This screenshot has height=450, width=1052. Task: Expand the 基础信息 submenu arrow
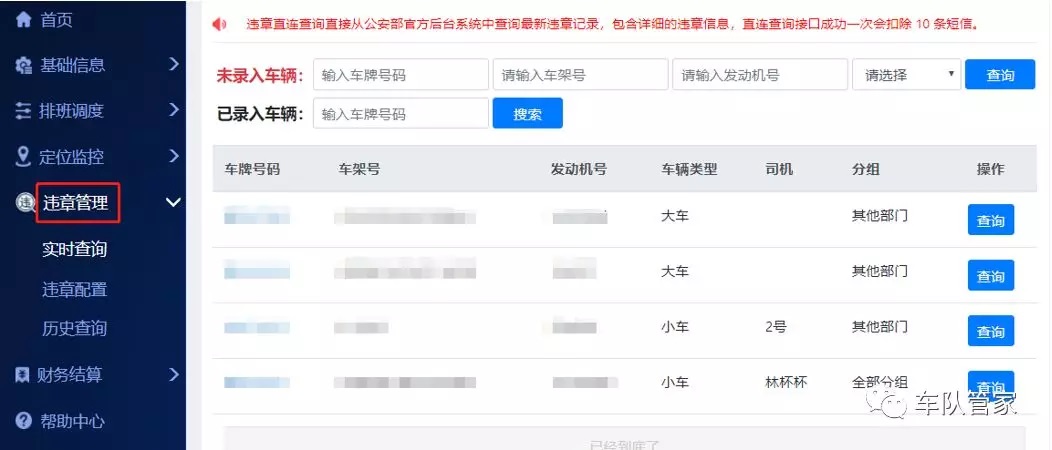coord(174,65)
